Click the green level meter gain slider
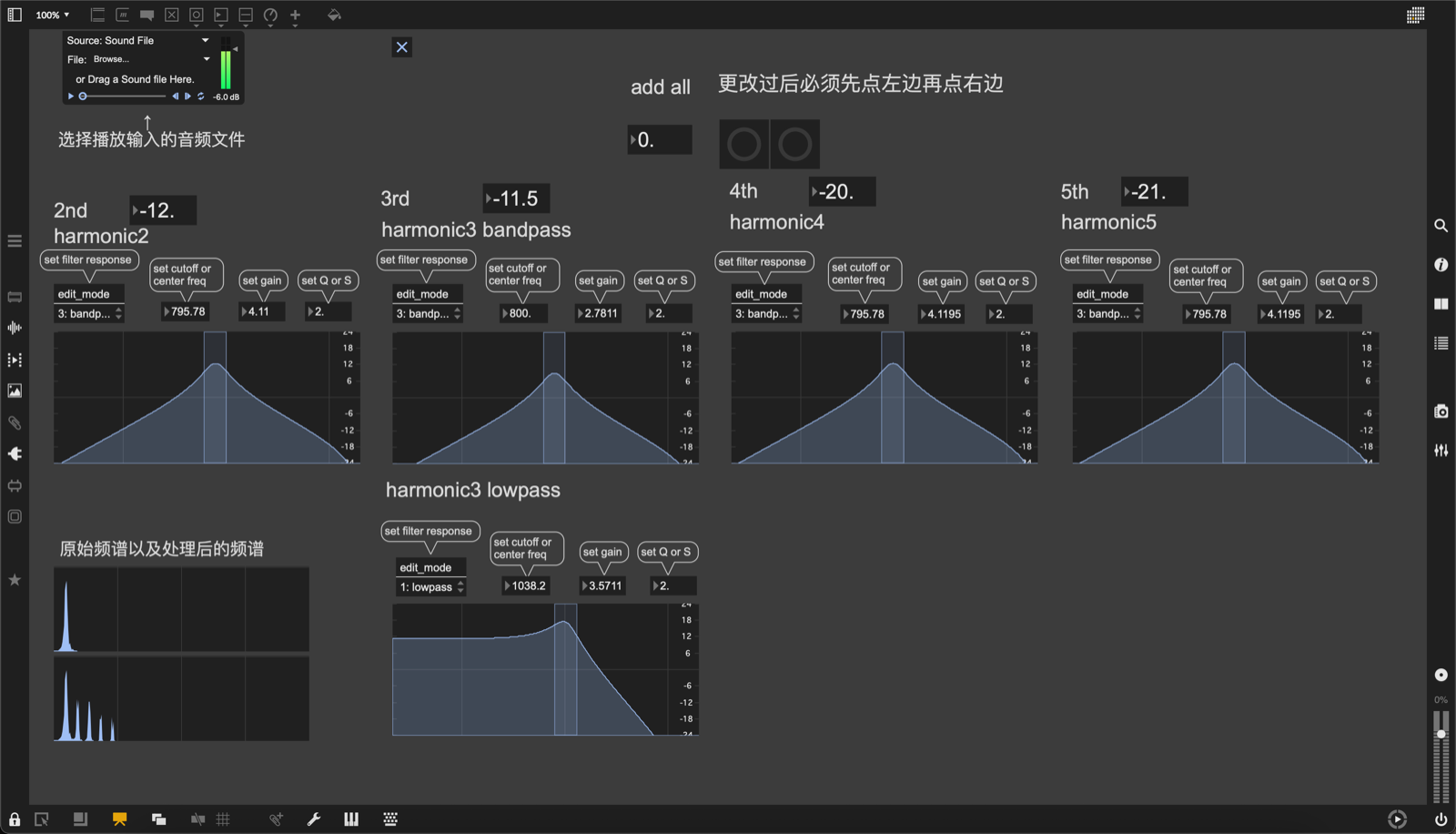The width and height of the screenshot is (1456, 834). point(226,65)
